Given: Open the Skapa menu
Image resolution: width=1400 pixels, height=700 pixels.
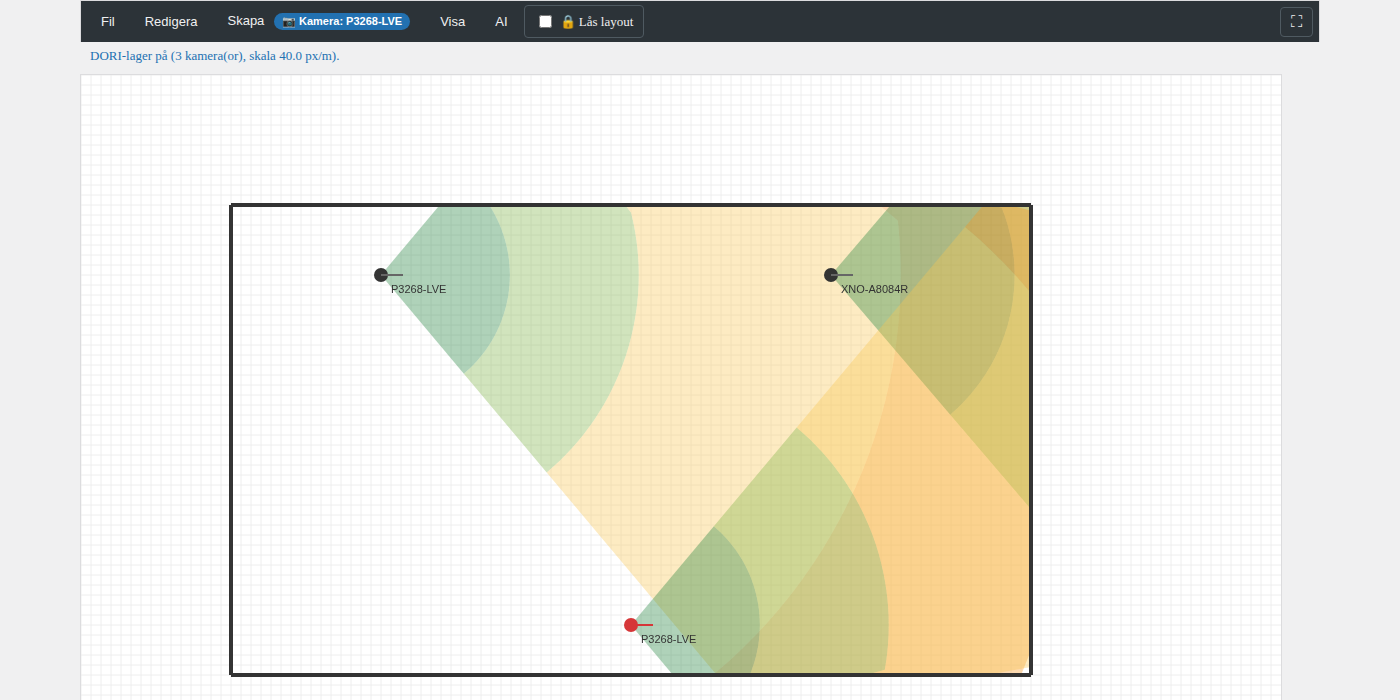Looking at the screenshot, I should pos(245,21).
